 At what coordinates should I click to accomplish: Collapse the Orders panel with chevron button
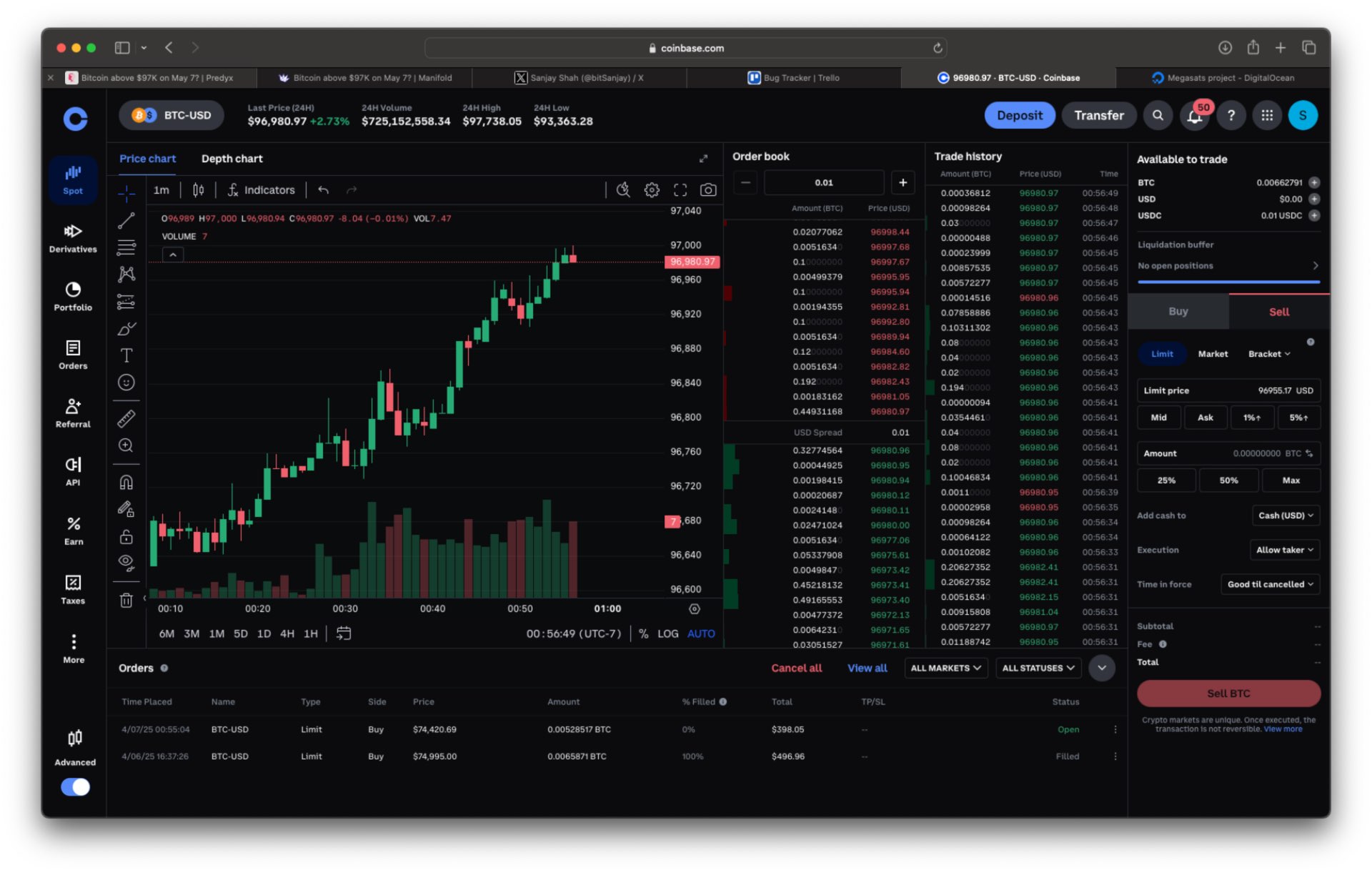(1101, 668)
